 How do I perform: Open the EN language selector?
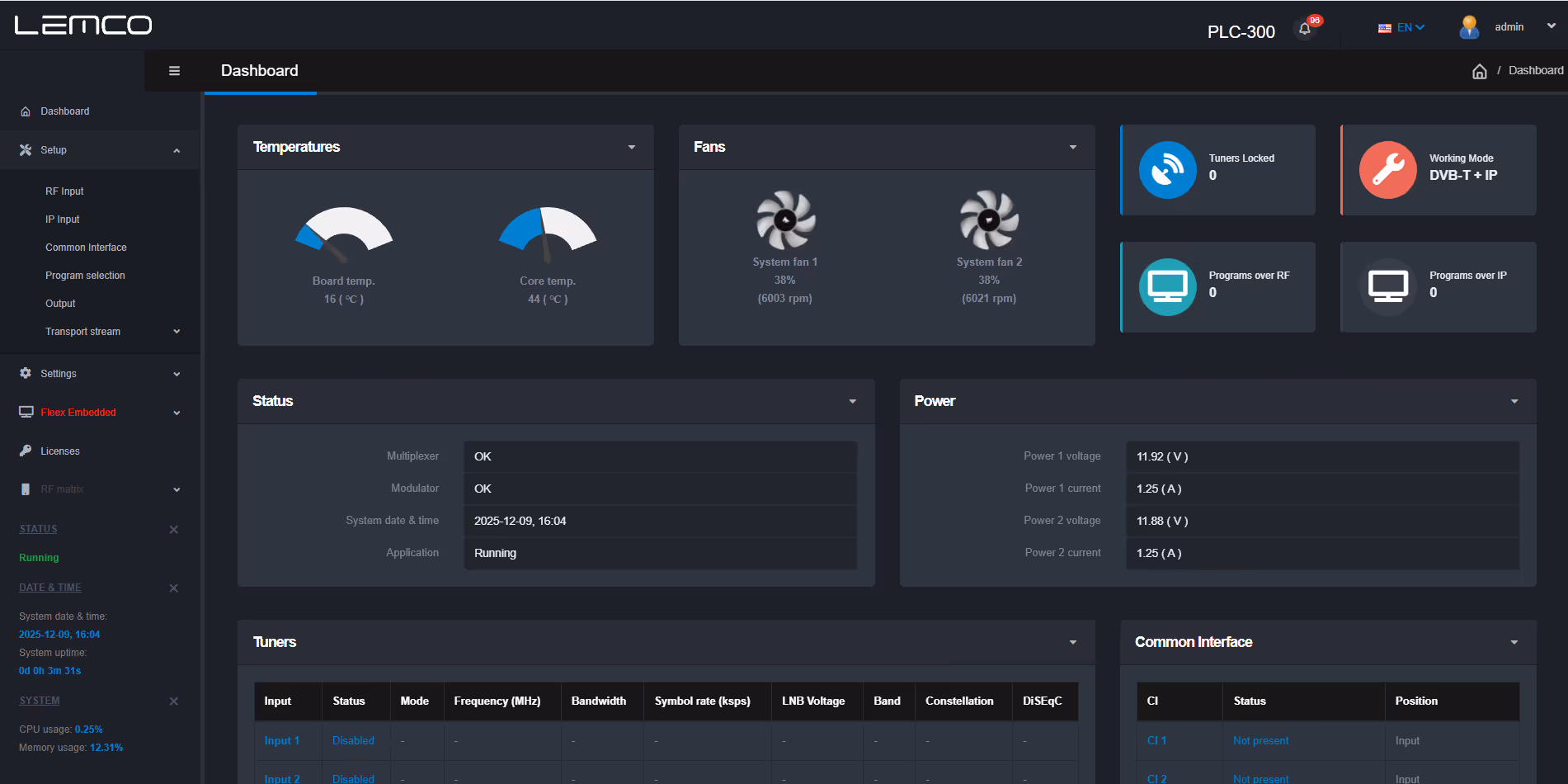pyautogui.click(x=1401, y=26)
